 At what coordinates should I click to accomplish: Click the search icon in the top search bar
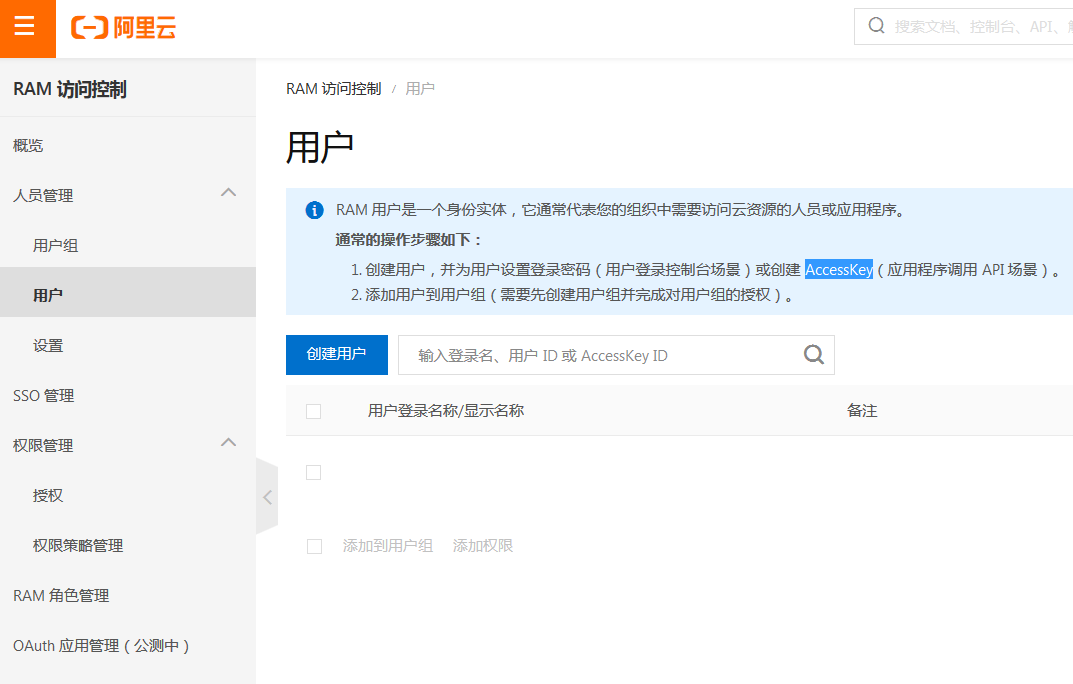[x=876, y=25]
